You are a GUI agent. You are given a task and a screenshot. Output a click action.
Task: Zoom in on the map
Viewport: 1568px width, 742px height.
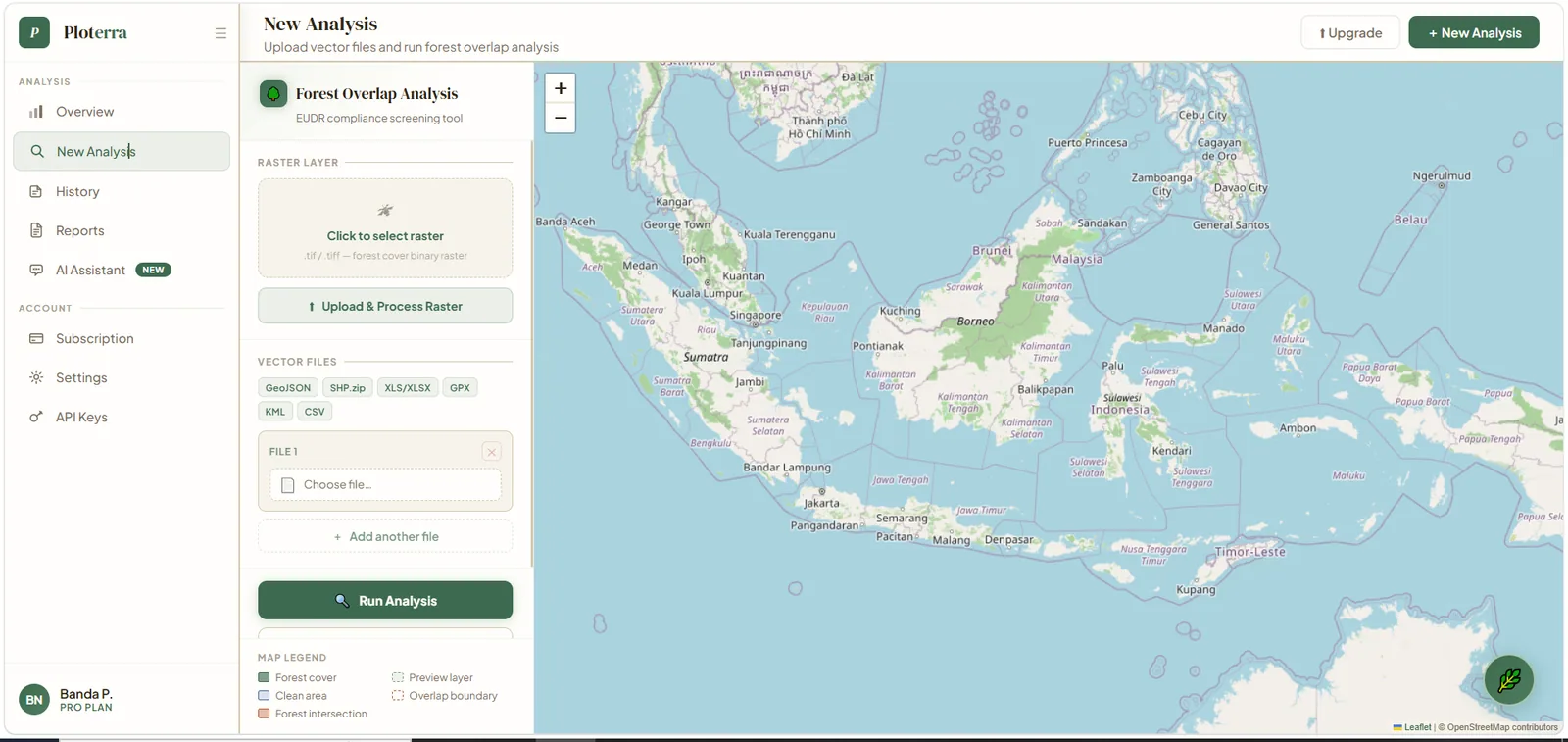pyautogui.click(x=561, y=88)
